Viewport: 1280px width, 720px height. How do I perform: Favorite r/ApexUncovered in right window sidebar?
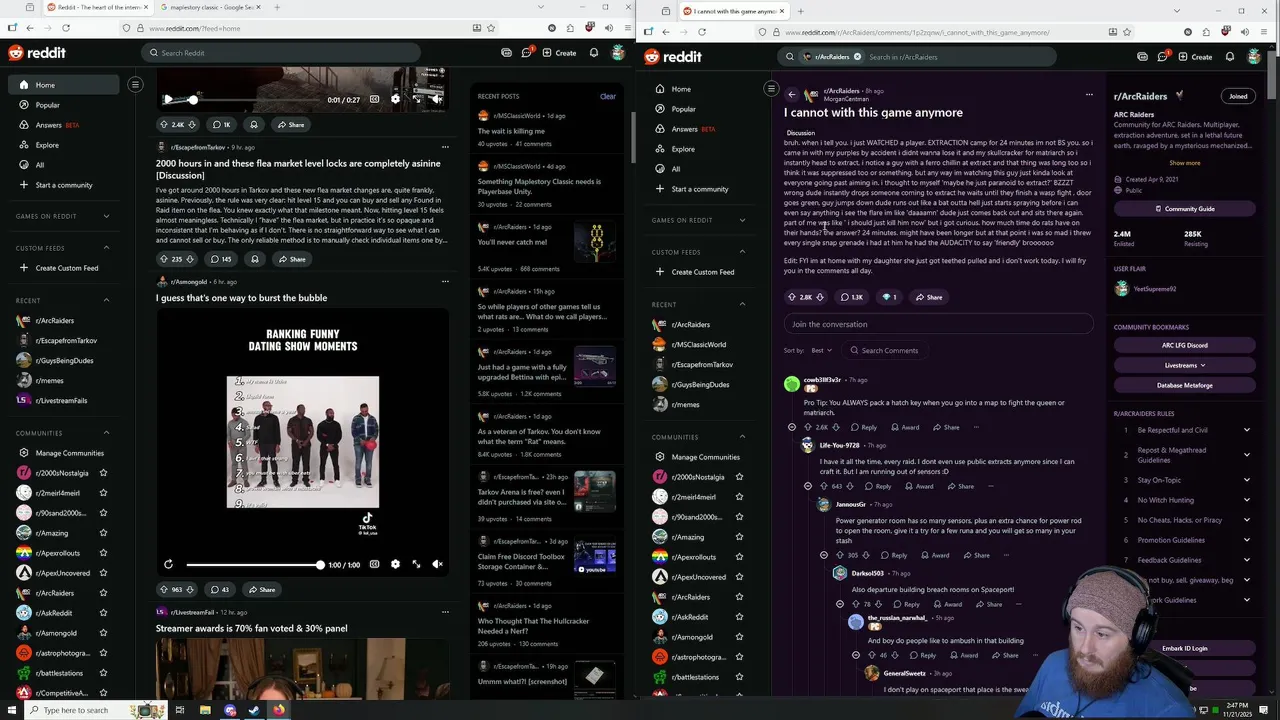click(739, 577)
